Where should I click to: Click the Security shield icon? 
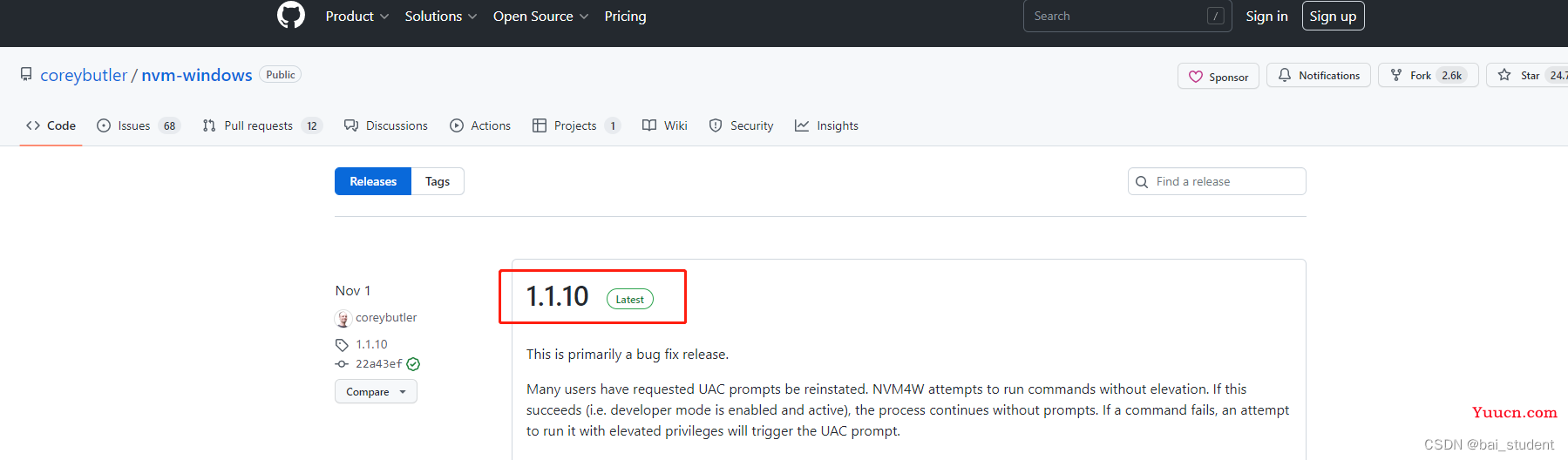pyautogui.click(x=716, y=125)
